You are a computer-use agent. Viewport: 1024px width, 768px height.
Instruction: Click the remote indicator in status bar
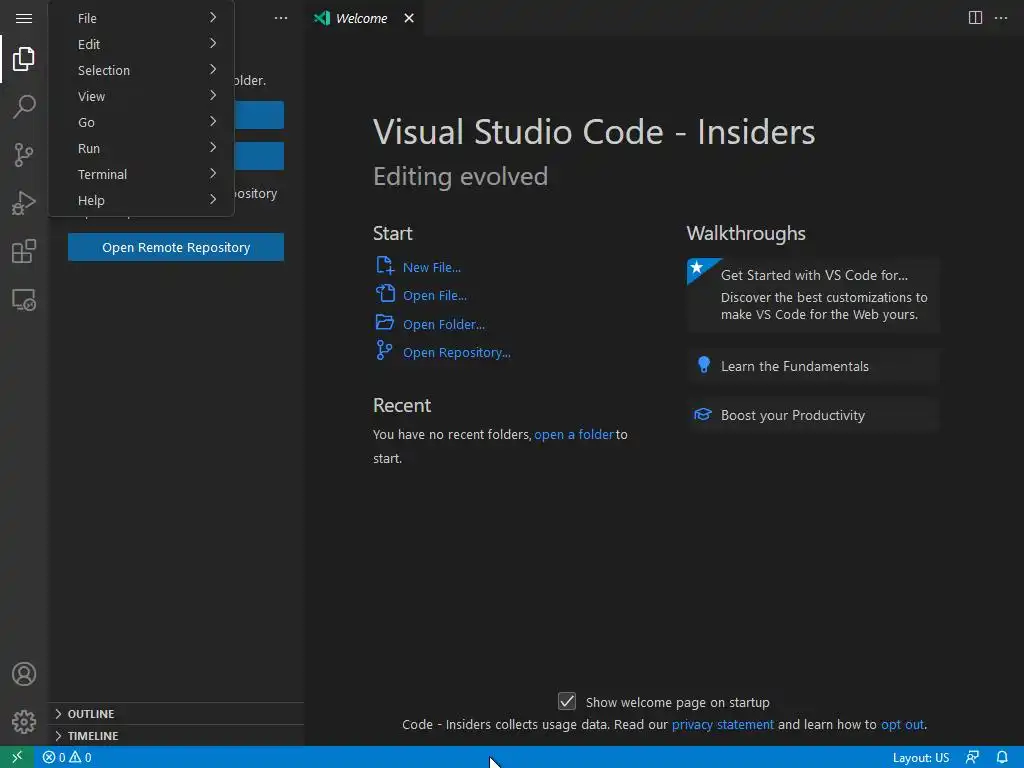pyautogui.click(x=17, y=757)
